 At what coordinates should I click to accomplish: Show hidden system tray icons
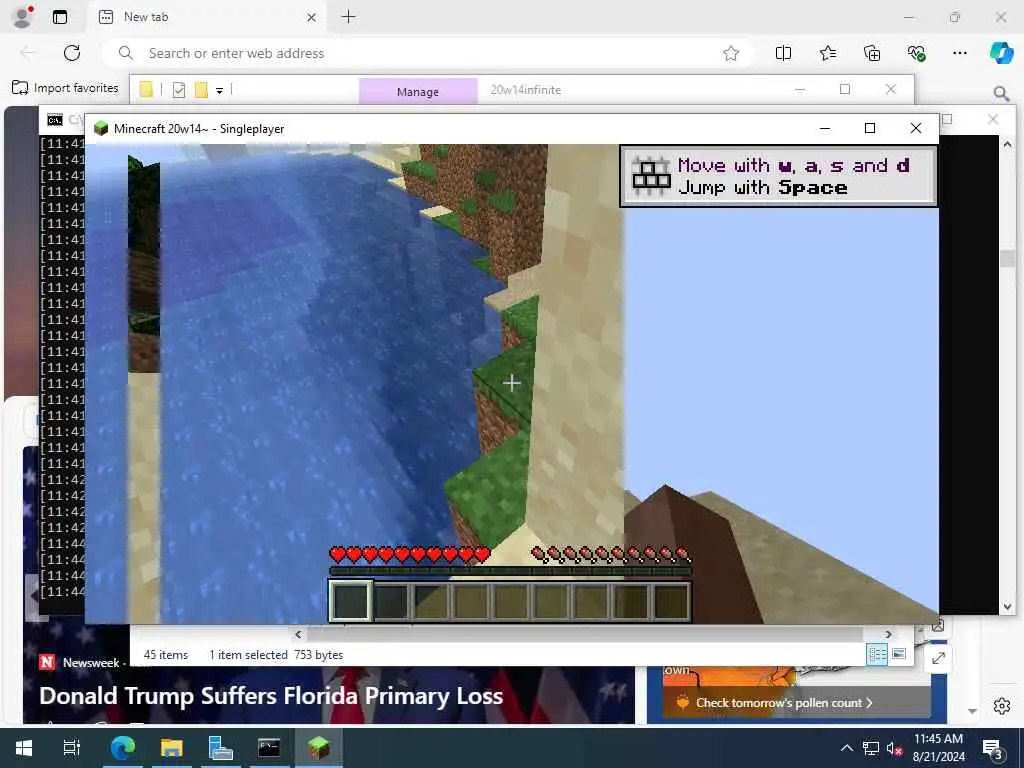846,748
